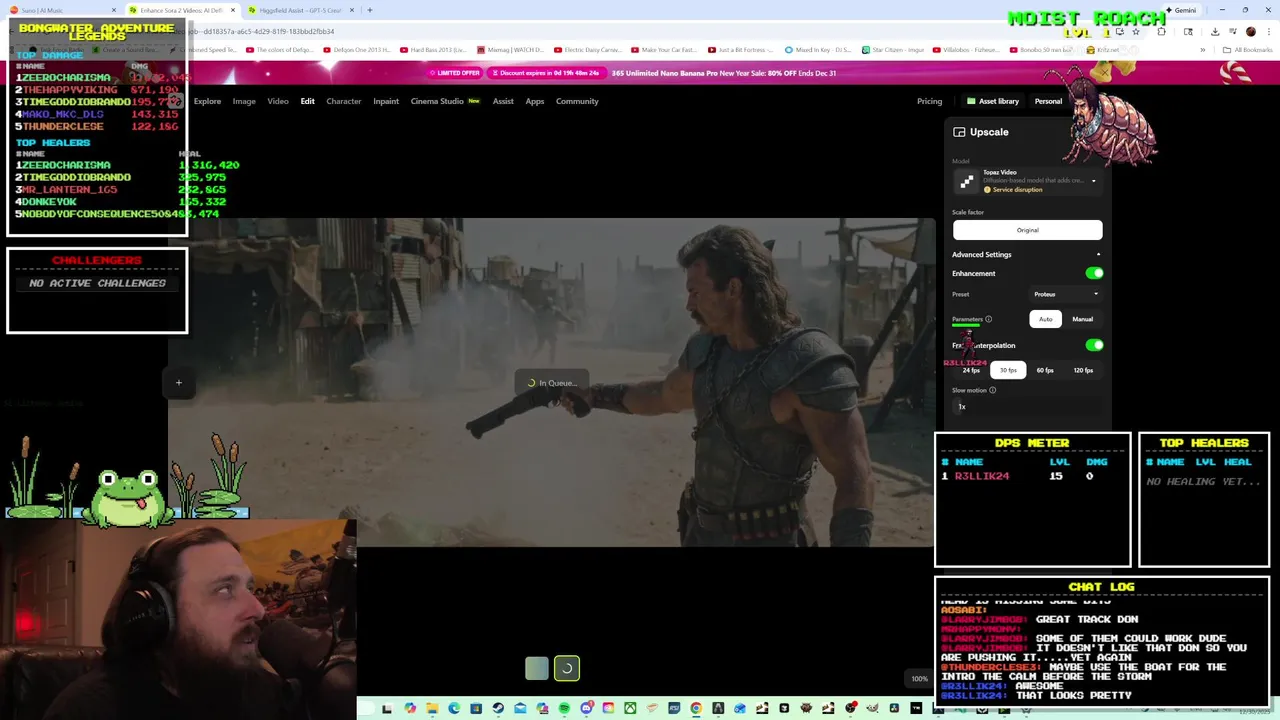Image resolution: width=1280 pixels, height=720 pixels.
Task: Open the Assist page
Action: click(x=503, y=101)
